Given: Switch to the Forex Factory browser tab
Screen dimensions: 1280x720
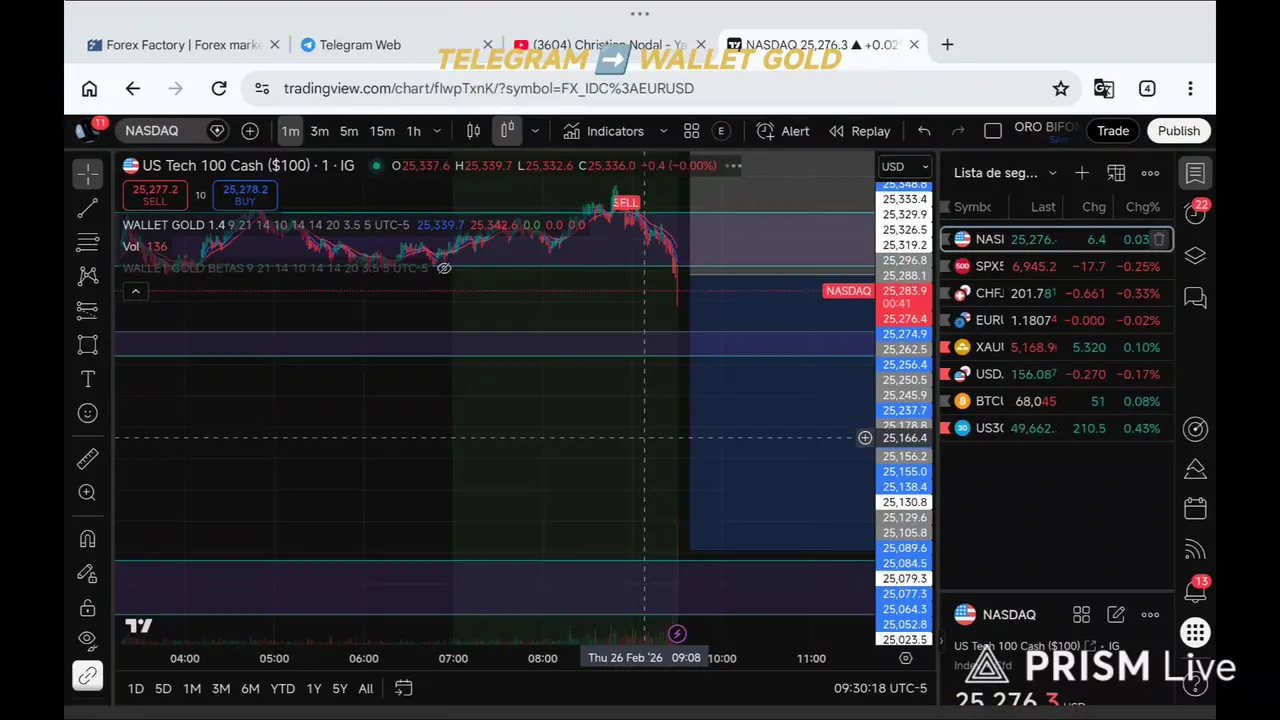Looking at the screenshot, I should coord(184,45).
